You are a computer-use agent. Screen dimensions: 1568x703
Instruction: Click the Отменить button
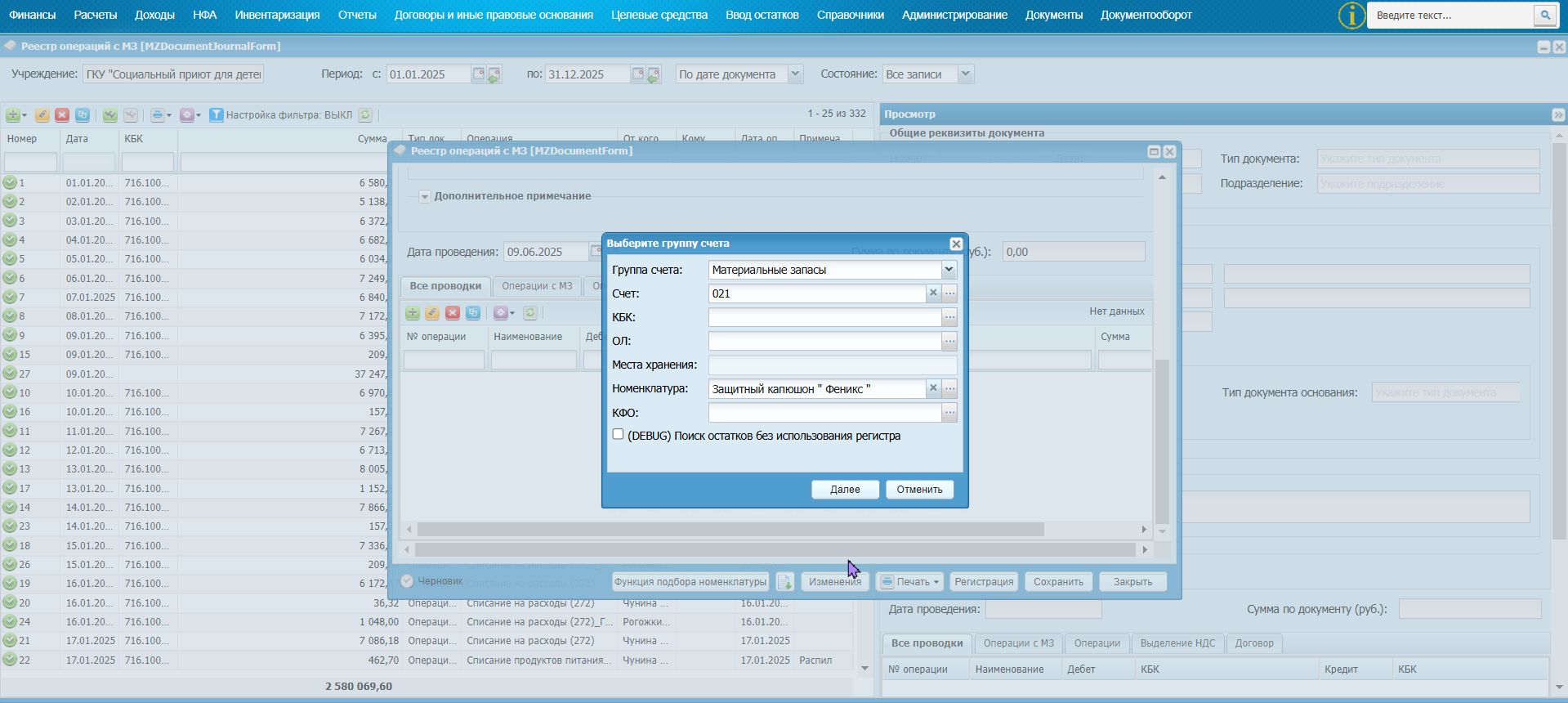[x=919, y=489]
